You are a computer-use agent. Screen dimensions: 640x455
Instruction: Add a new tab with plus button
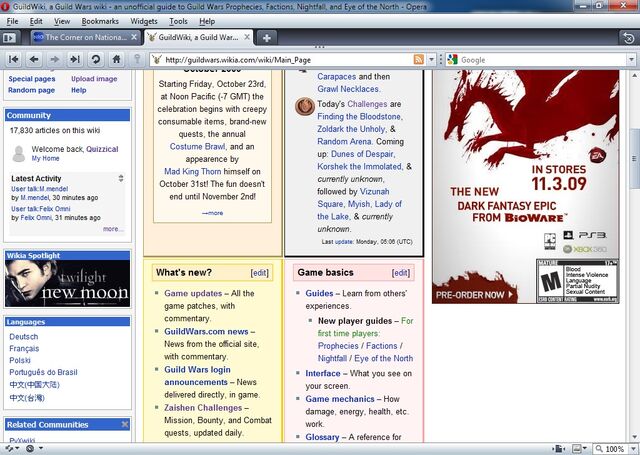coord(267,38)
